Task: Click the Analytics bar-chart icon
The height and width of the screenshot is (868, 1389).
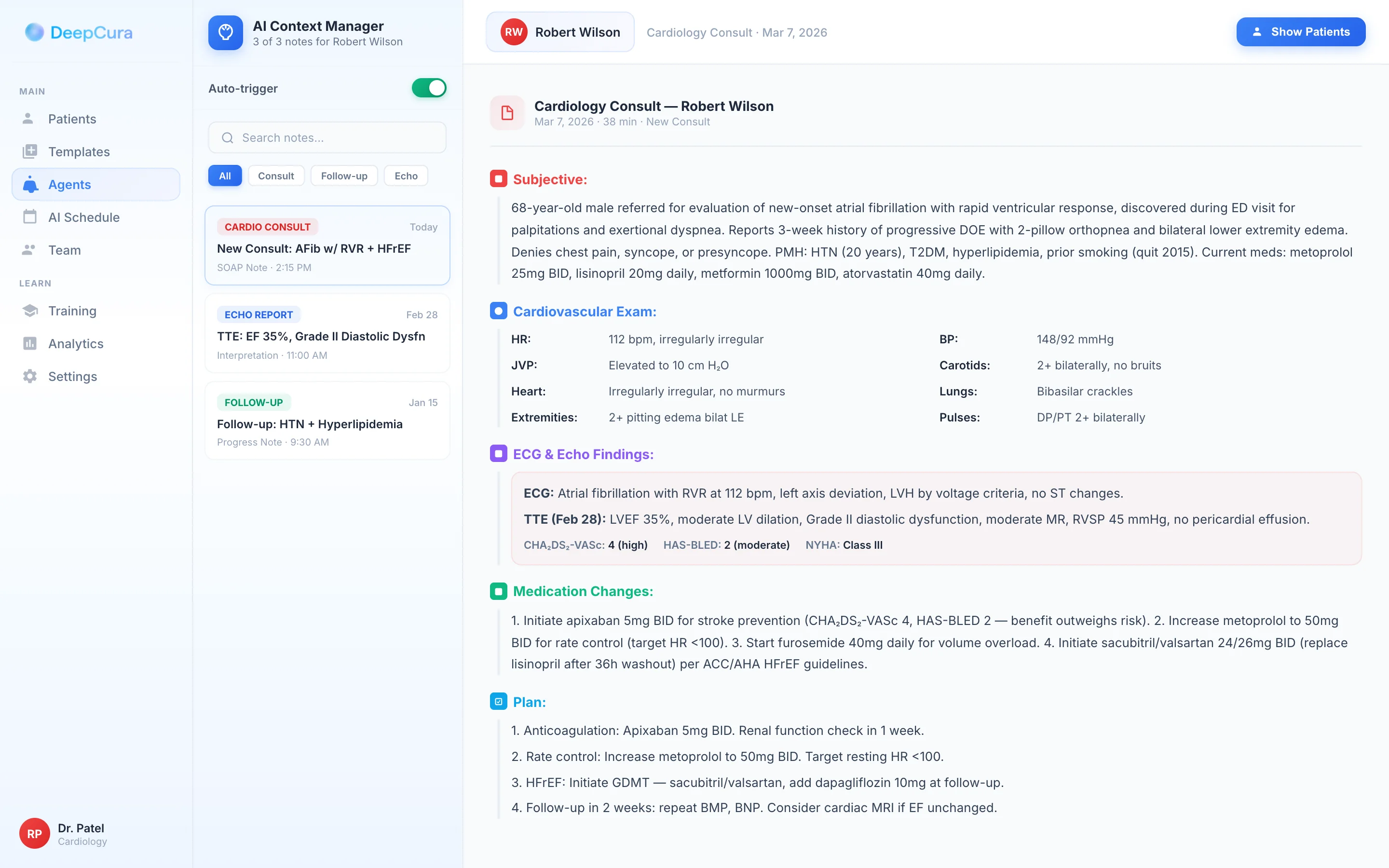Action: [30, 343]
